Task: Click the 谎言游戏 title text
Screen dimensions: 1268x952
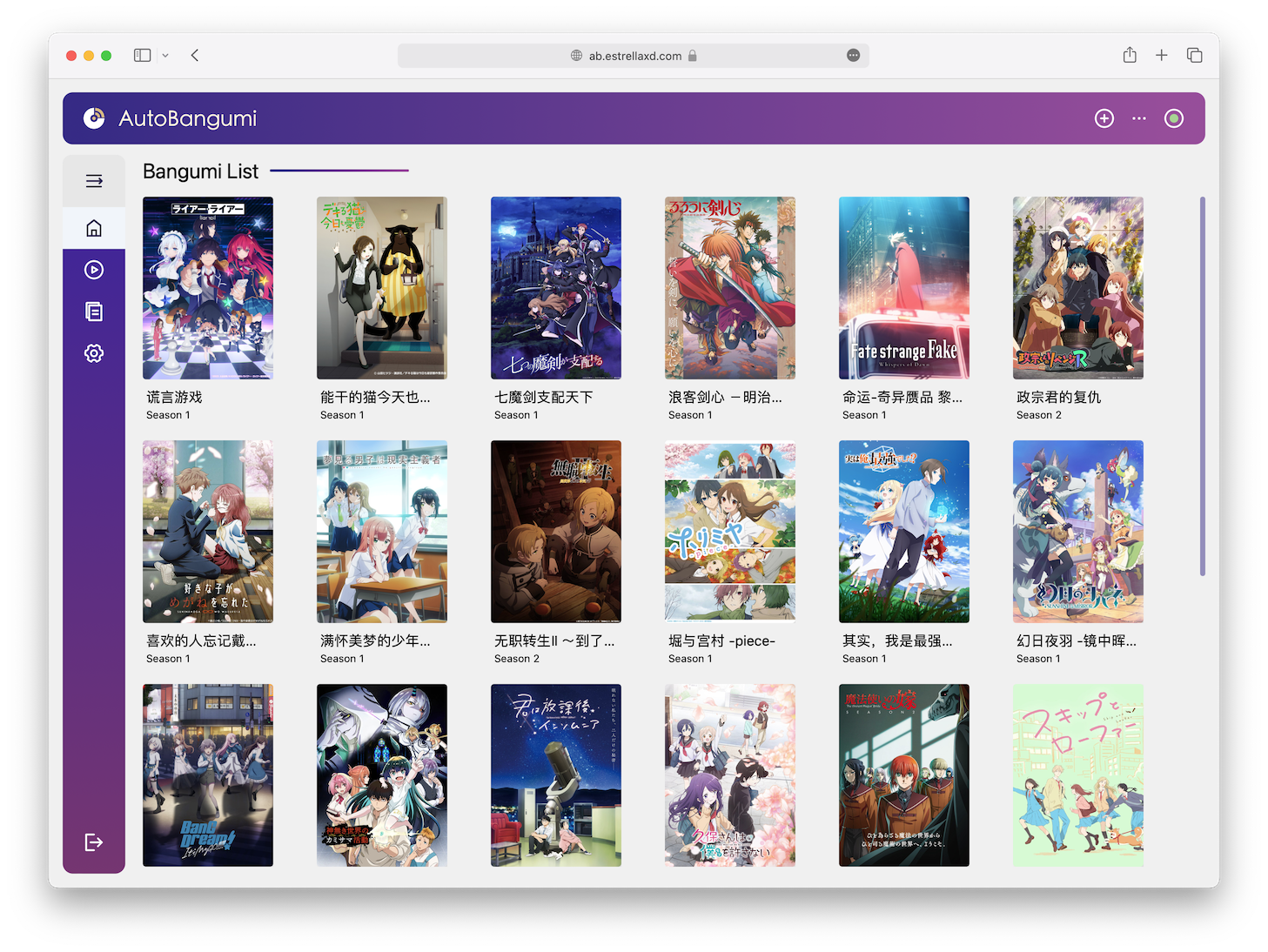Action: click(x=174, y=397)
